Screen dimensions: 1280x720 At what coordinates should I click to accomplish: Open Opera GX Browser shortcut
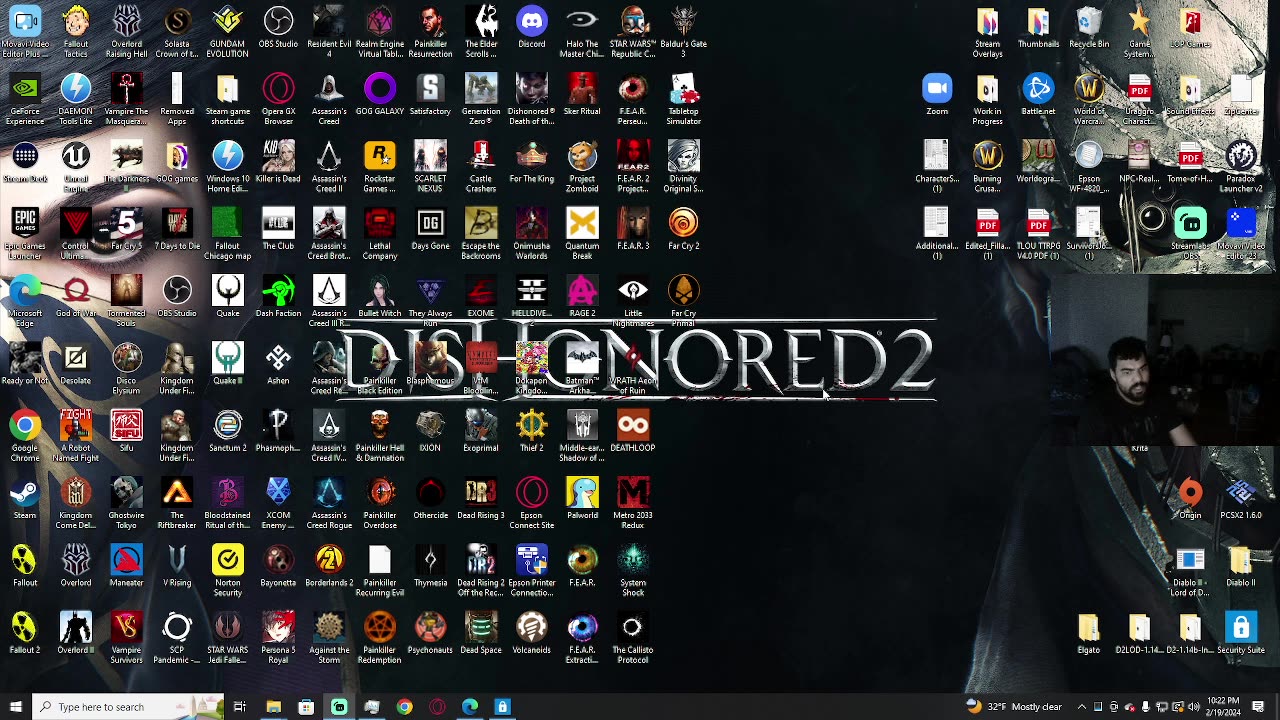pyautogui.click(x=278, y=98)
